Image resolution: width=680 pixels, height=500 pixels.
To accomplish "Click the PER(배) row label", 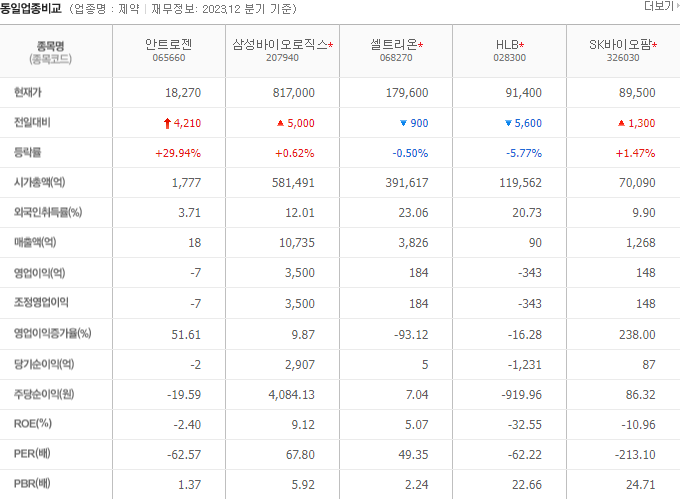I will point(32,454).
